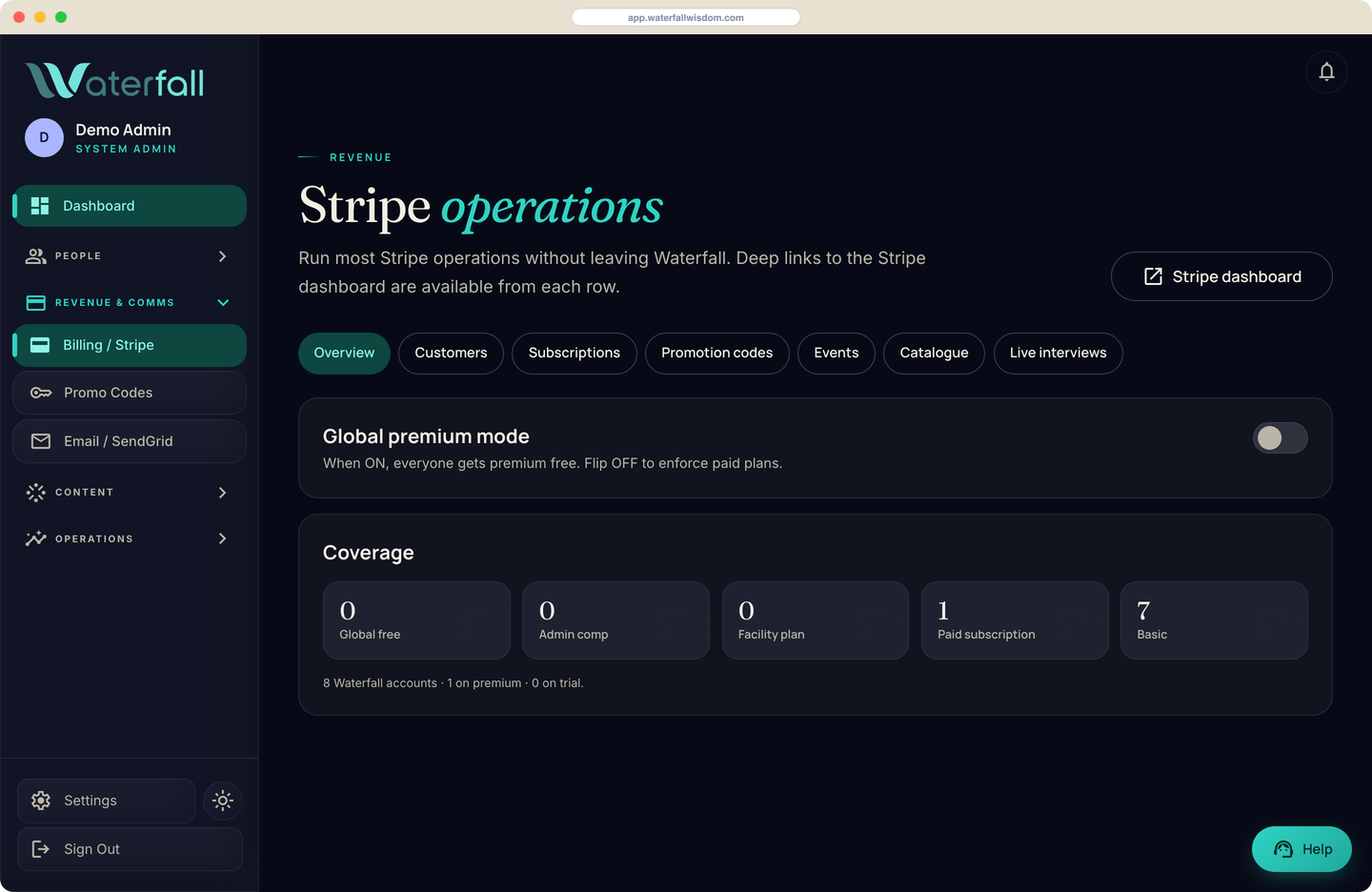Click the Global free coverage card
This screenshot has height=892, width=1372.
pyautogui.click(x=416, y=620)
